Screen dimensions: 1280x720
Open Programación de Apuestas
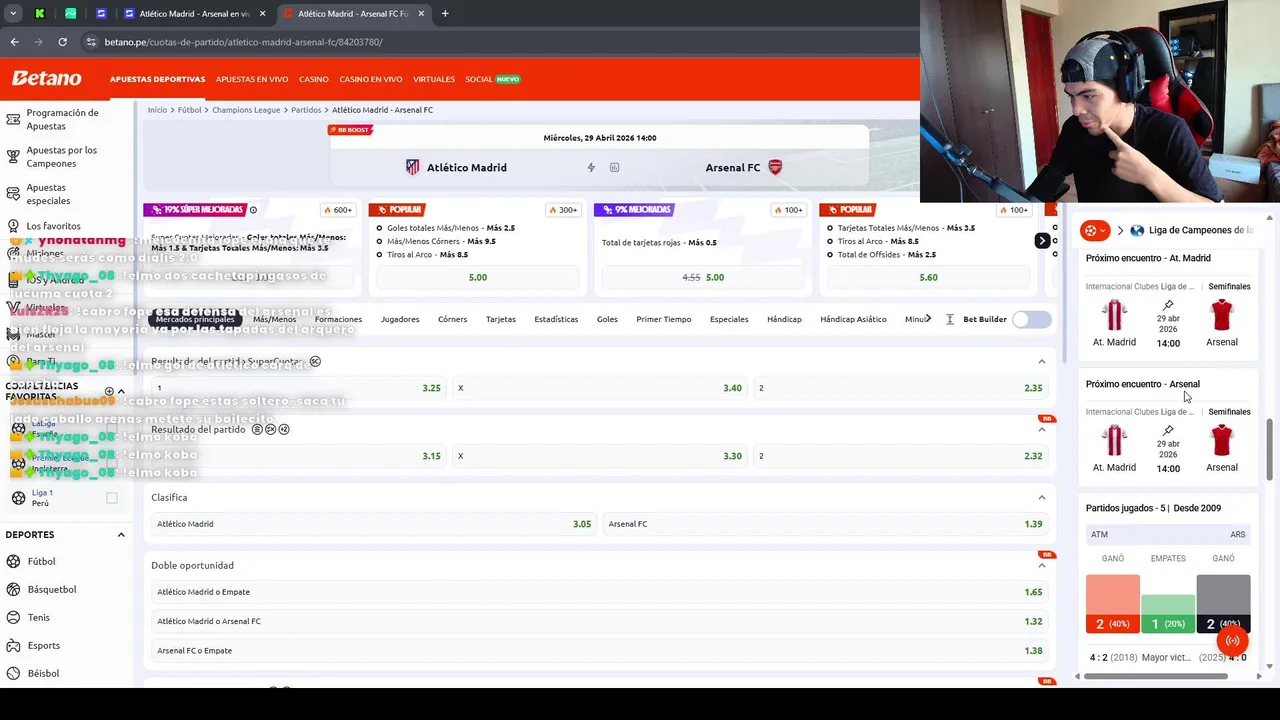point(62,120)
